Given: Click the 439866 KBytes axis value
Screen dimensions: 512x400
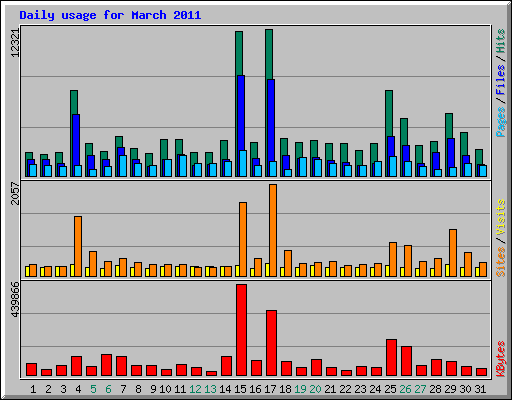Looking at the screenshot, I should pos(15,300).
